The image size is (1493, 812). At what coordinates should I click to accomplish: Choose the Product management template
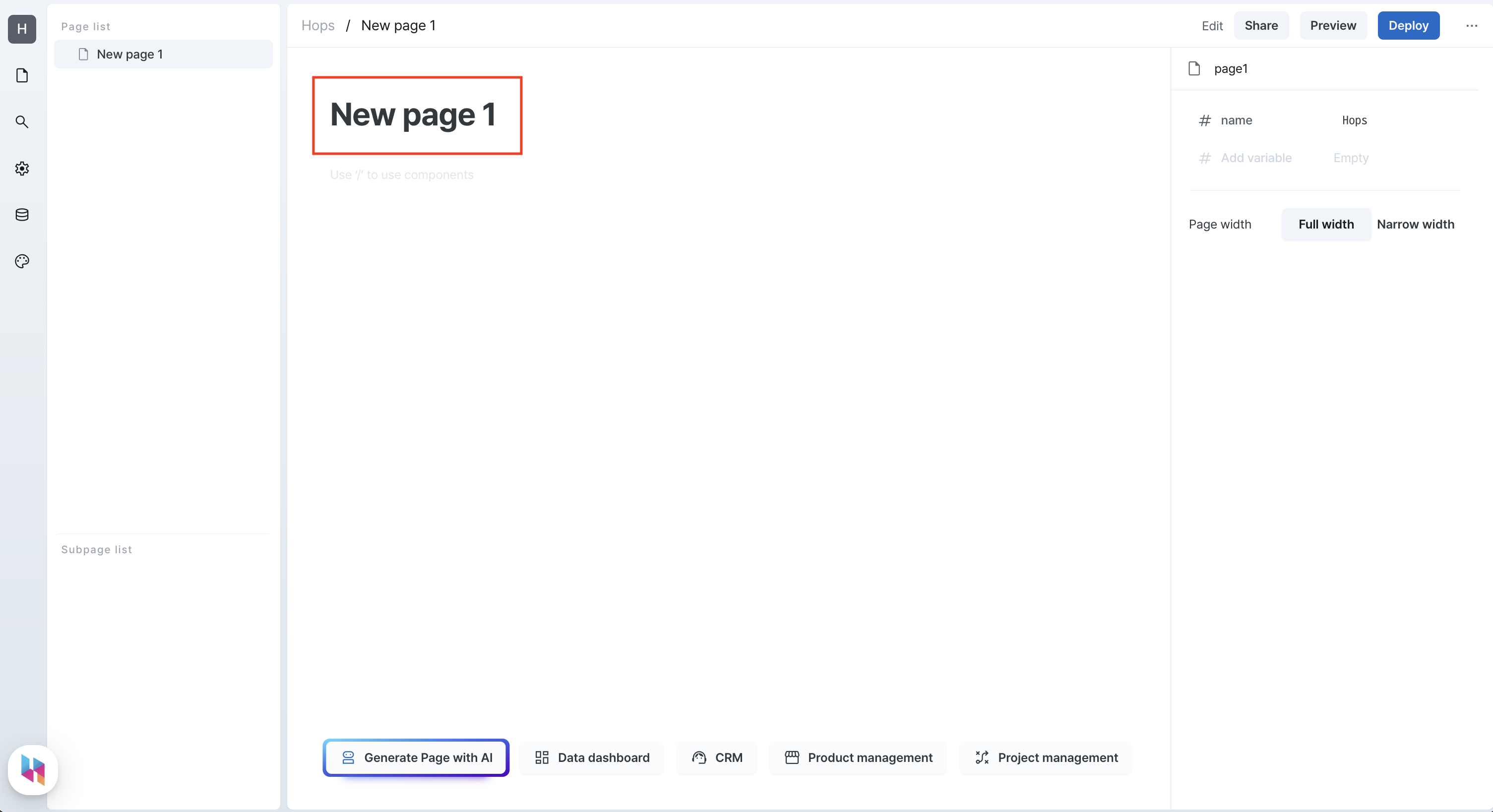point(859,757)
